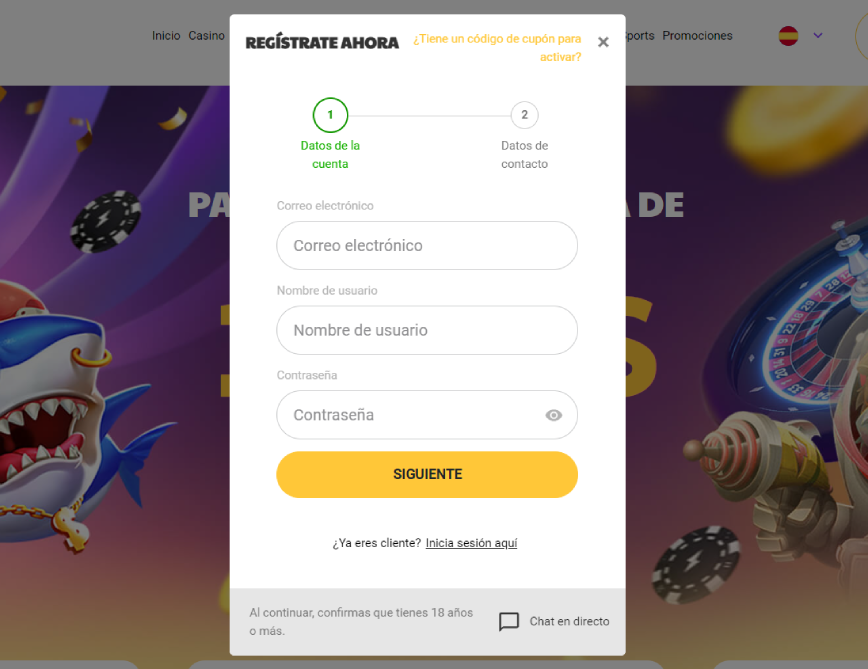Click the Spanish flag language icon
This screenshot has width=868, height=669.
788,36
